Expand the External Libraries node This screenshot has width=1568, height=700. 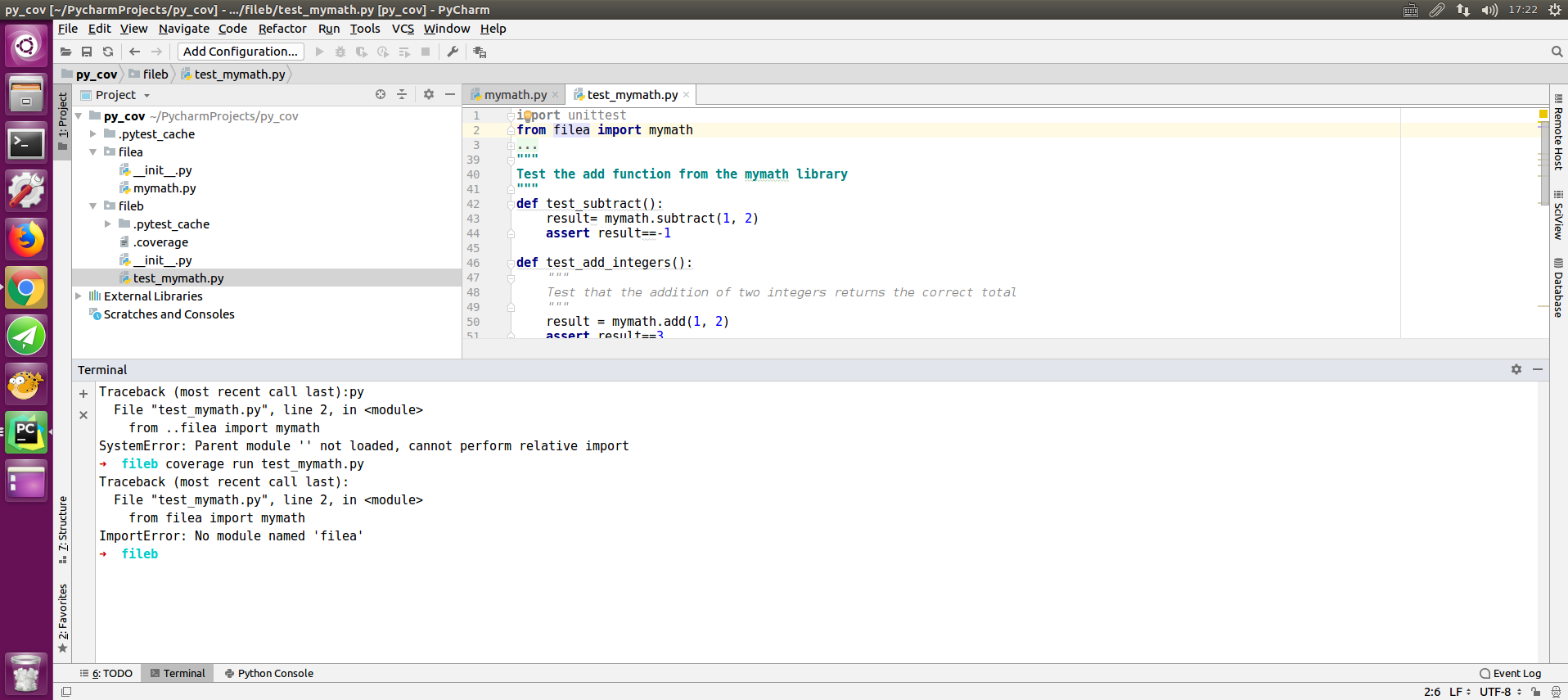[x=79, y=296]
